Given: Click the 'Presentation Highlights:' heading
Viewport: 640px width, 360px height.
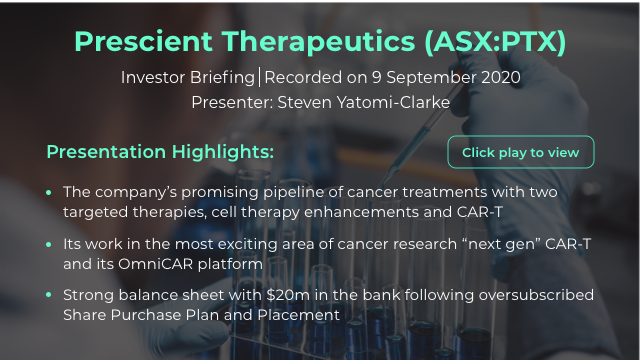Looking at the screenshot, I should [160, 152].
